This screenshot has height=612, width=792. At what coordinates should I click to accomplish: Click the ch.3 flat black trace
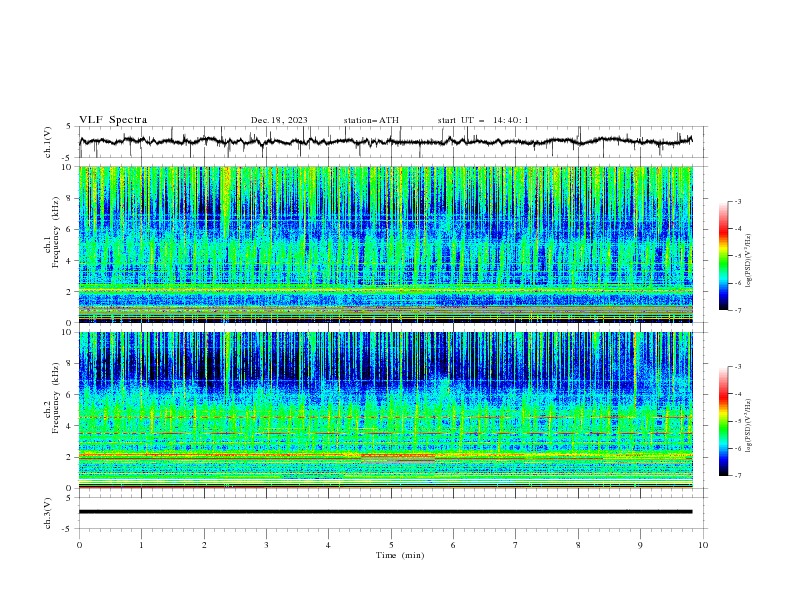[385, 512]
